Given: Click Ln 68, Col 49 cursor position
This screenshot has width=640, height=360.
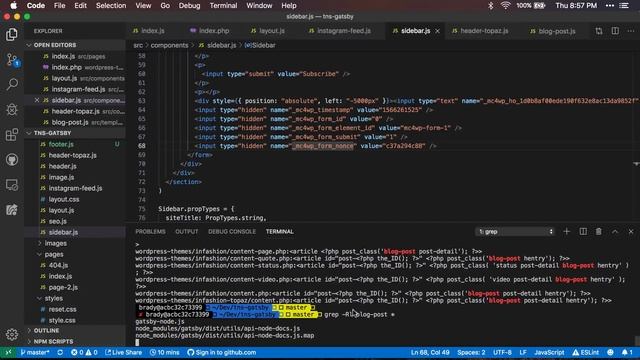Looking at the screenshot, I should pos(430,352).
